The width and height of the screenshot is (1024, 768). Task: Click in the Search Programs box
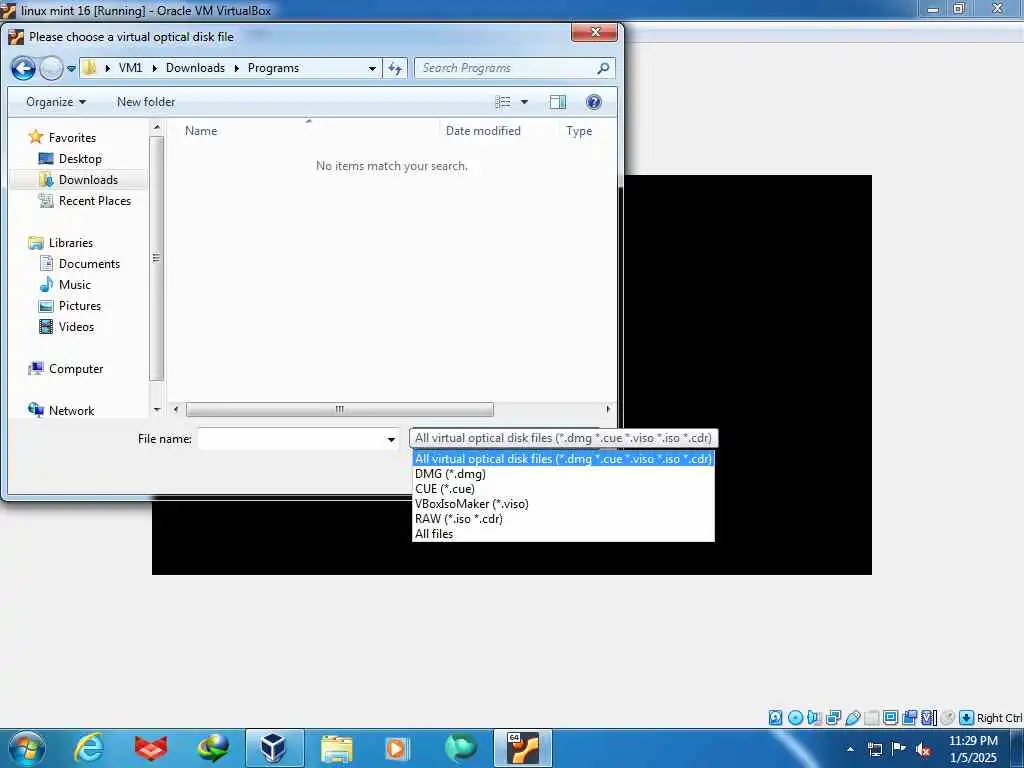[506, 68]
